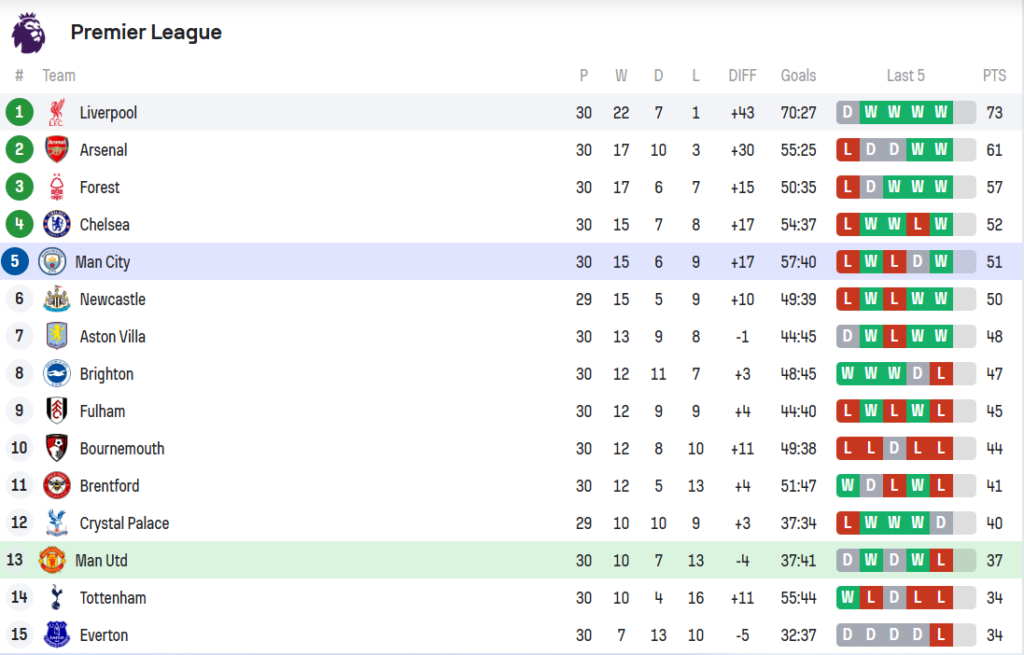Open Liverpool club crest icon
1024x655 pixels.
coord(57,112)
